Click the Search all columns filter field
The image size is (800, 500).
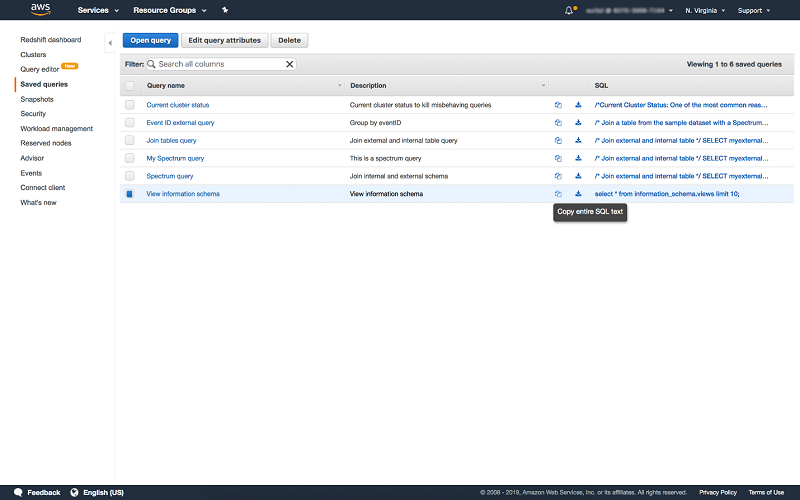[x=221, y=64]
